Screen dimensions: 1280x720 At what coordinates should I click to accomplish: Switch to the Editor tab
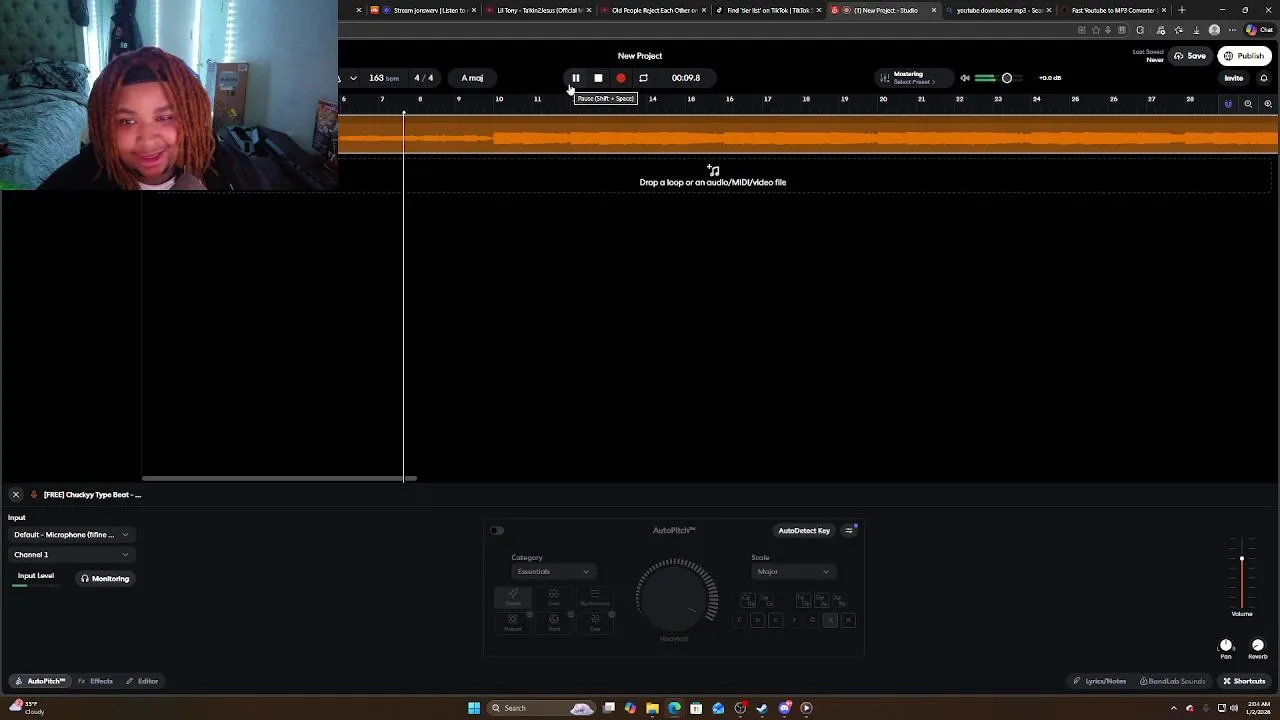(142, 681)
